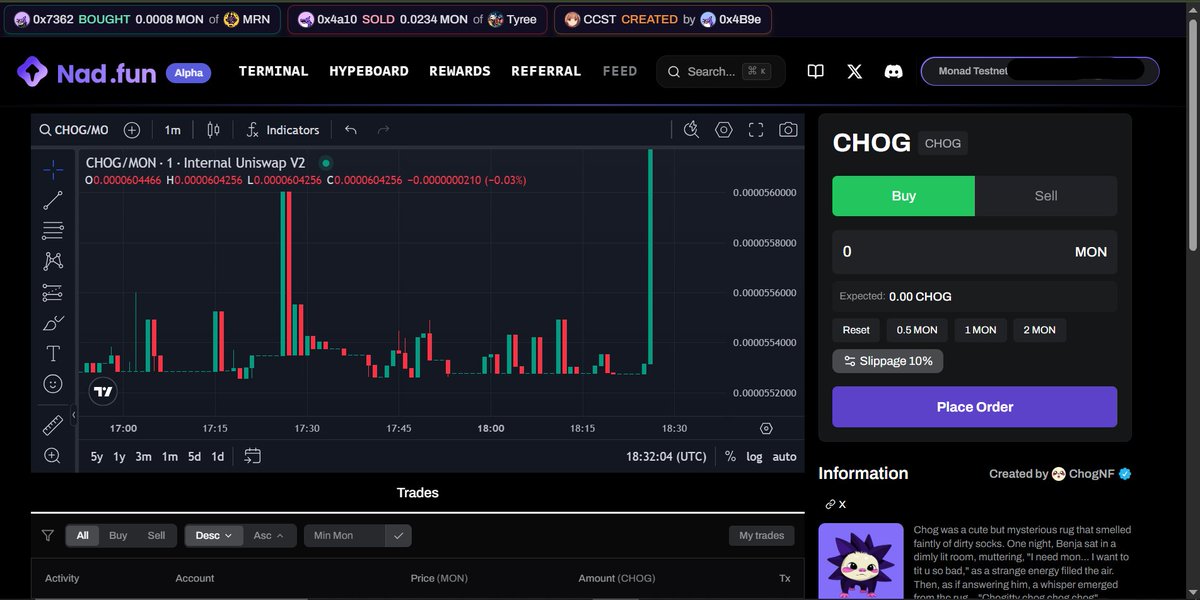1200x600 pixels.
Task: Click the TradingView logo on chart
Action: coord(102,392)
